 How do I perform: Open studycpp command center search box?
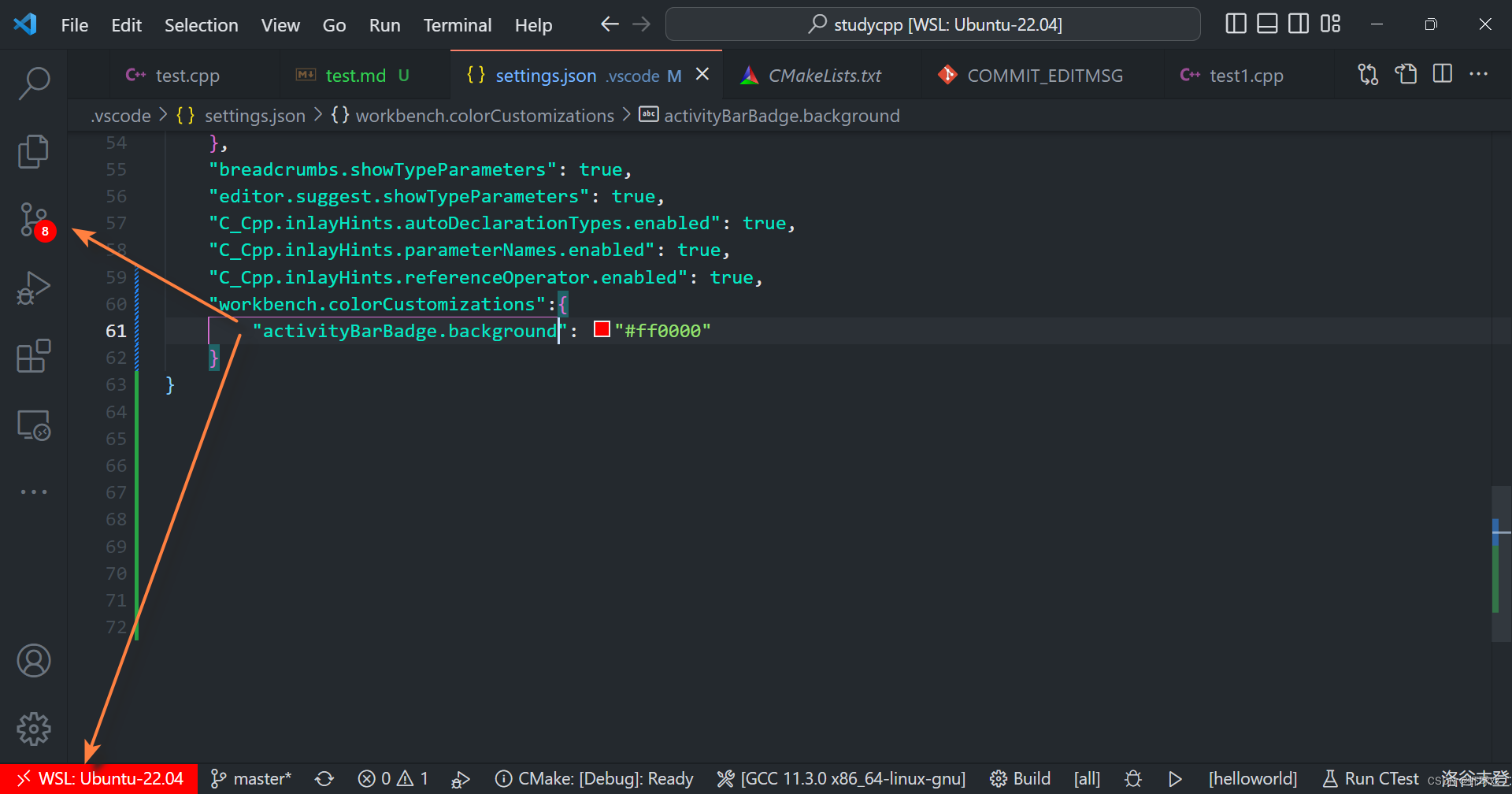tap(933, 24)
